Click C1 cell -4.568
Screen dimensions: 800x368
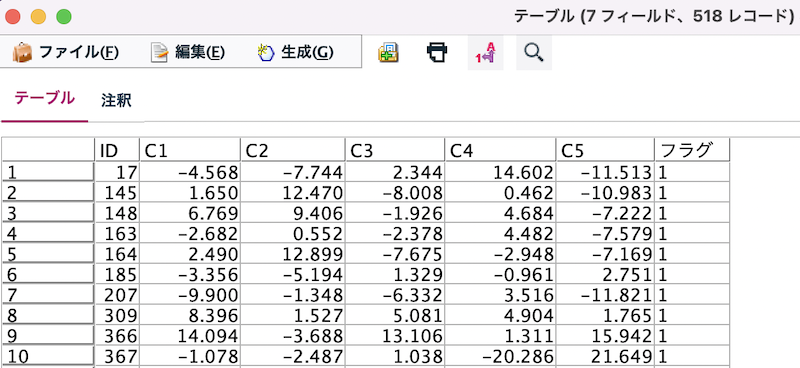click(x=190, y=173)
